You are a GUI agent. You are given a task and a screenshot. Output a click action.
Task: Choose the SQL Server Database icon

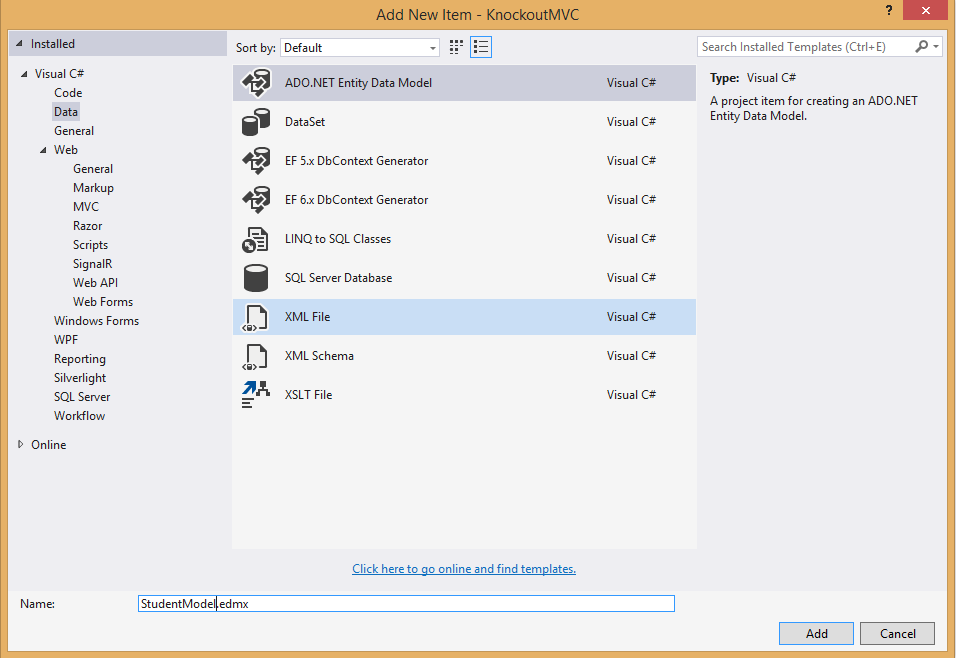[x=255, y=278]
